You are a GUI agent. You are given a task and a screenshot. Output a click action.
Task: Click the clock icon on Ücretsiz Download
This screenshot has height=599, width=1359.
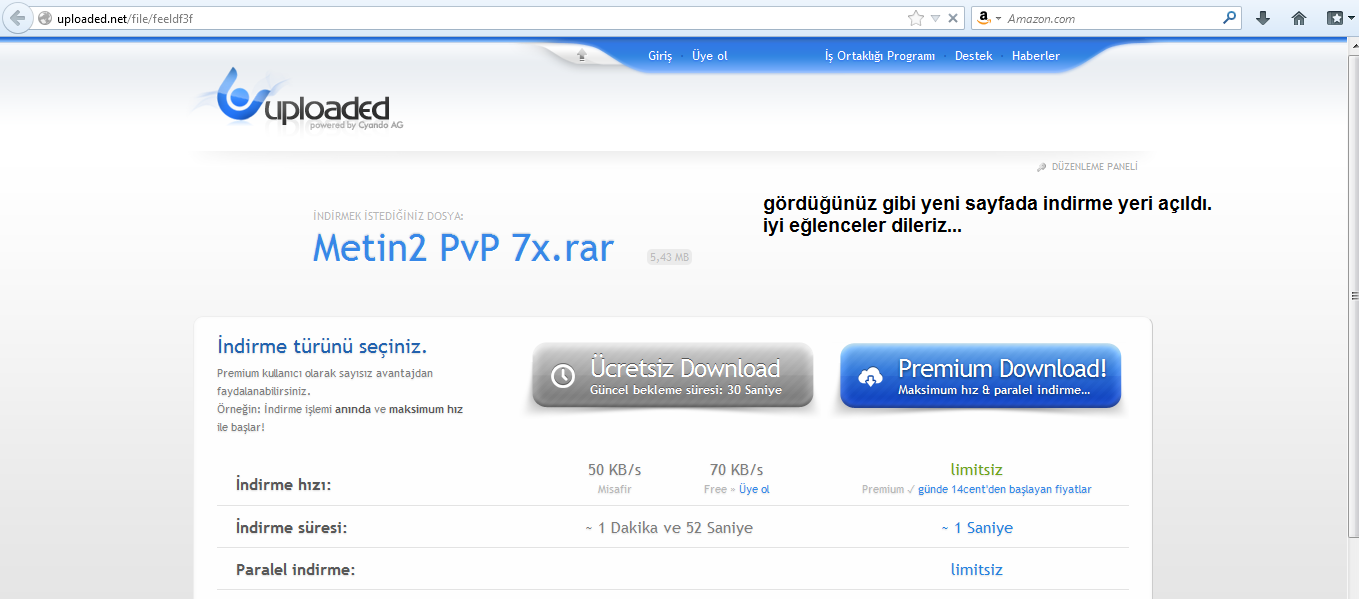(x=563, y=376)
